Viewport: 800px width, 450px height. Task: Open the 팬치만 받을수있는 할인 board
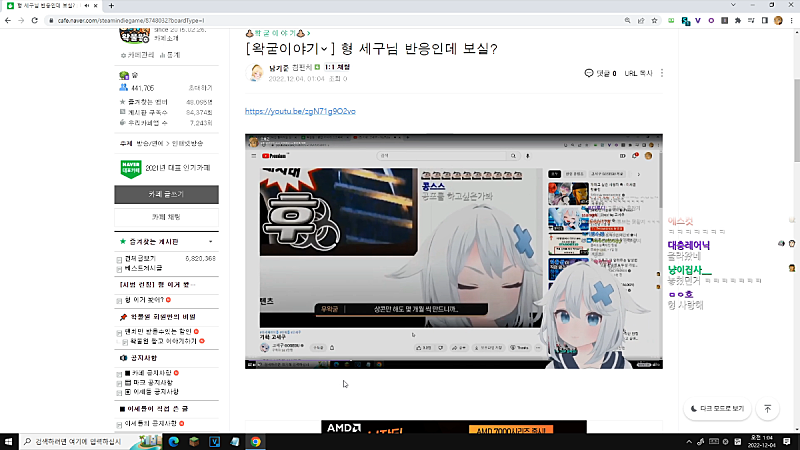158,332
